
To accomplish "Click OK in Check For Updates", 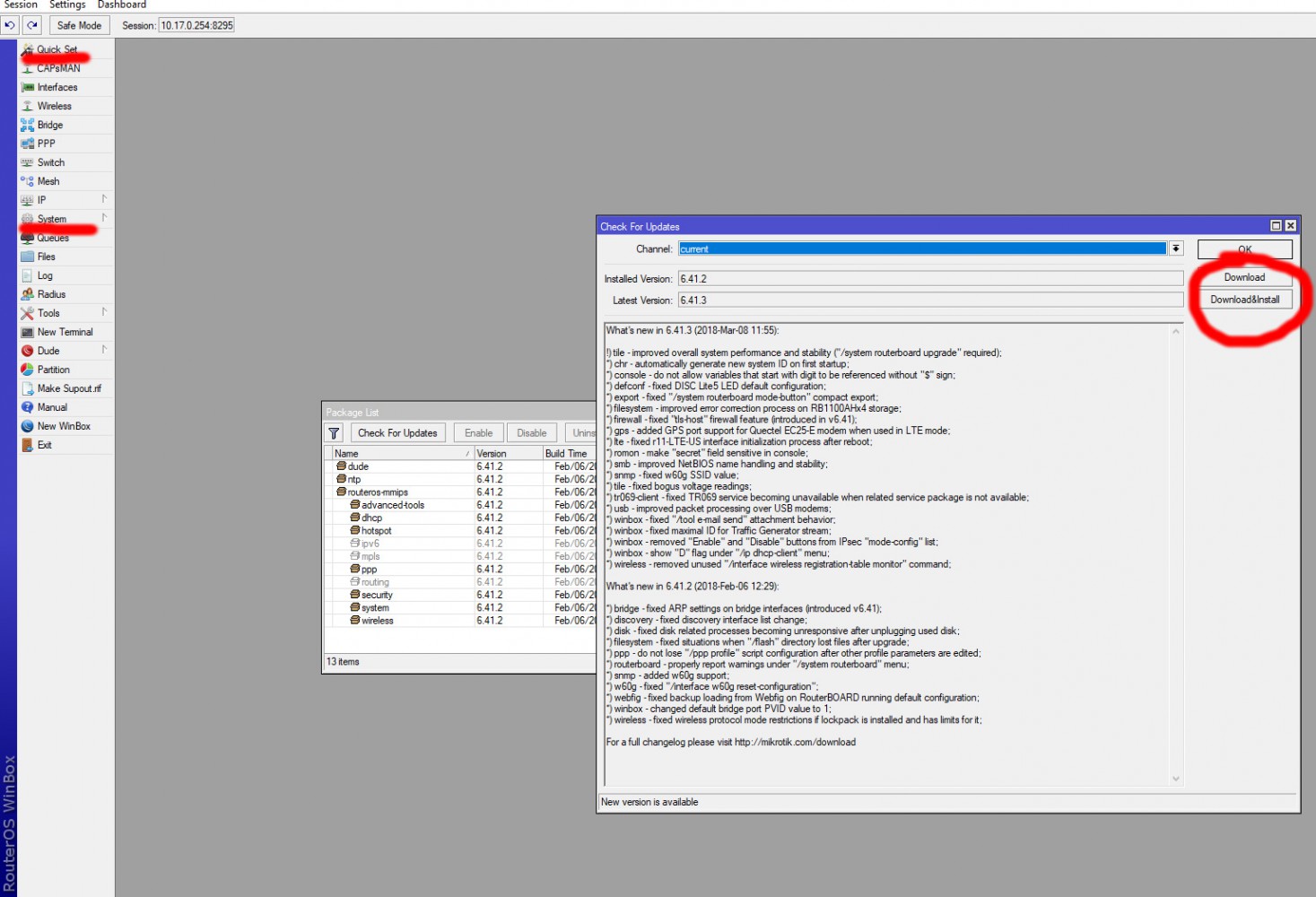I will tap(1245, 249).
